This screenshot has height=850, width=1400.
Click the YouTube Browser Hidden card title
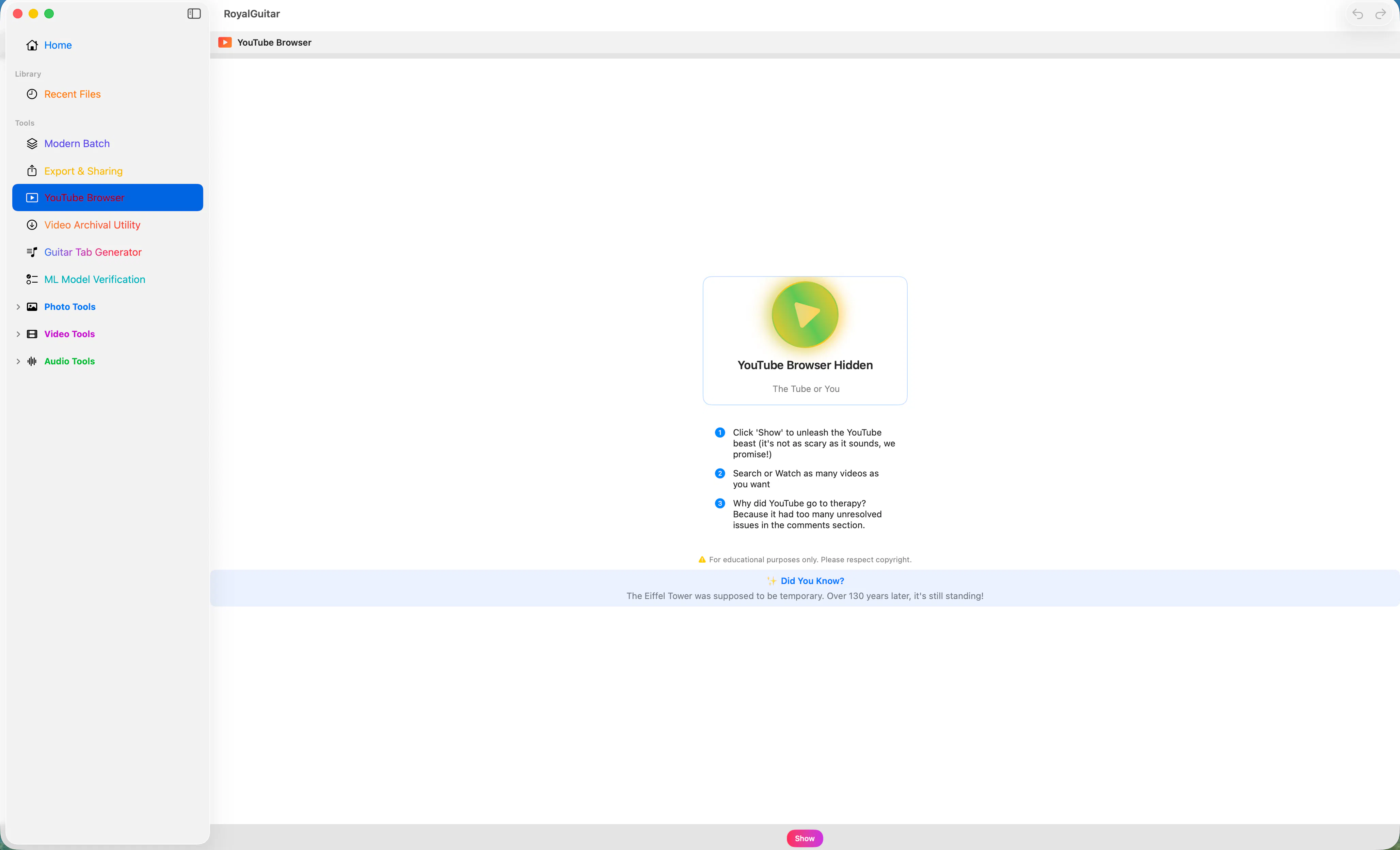tap(805, 365)
